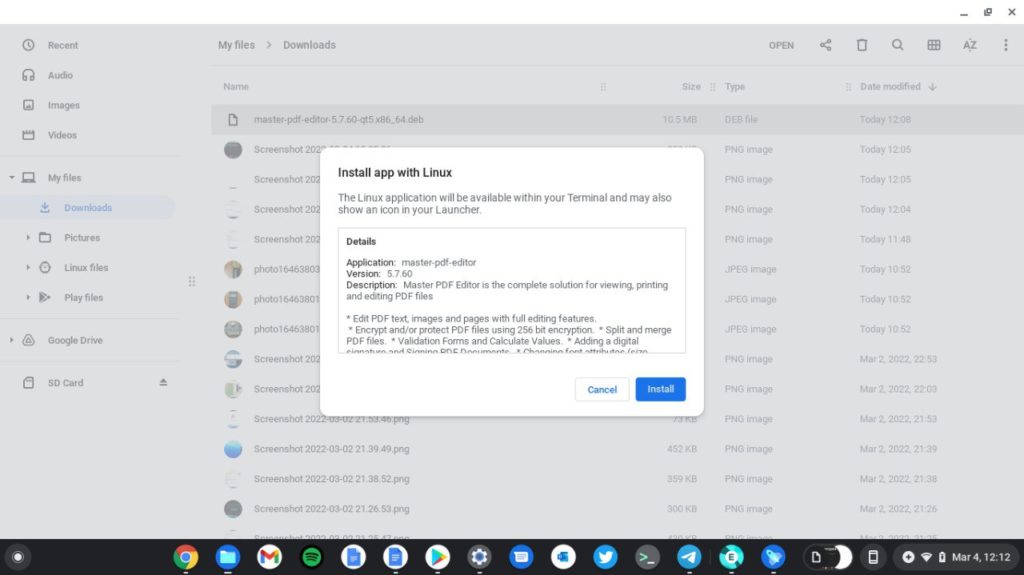
Task: Open Outlook from the shelf
Action: (563, 557)
